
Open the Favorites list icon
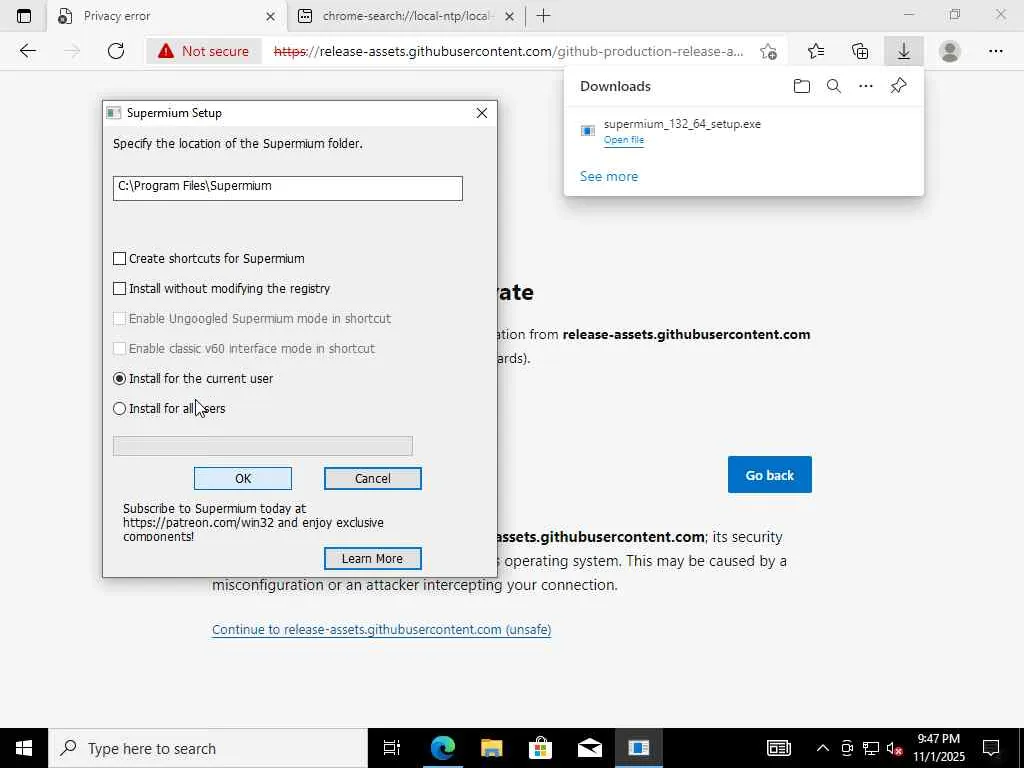pos(816,51)
